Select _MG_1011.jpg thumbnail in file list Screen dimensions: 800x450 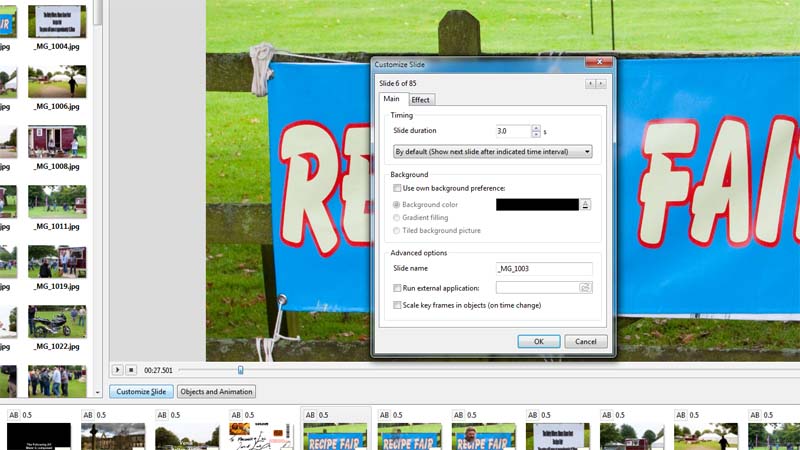(57, 202)
